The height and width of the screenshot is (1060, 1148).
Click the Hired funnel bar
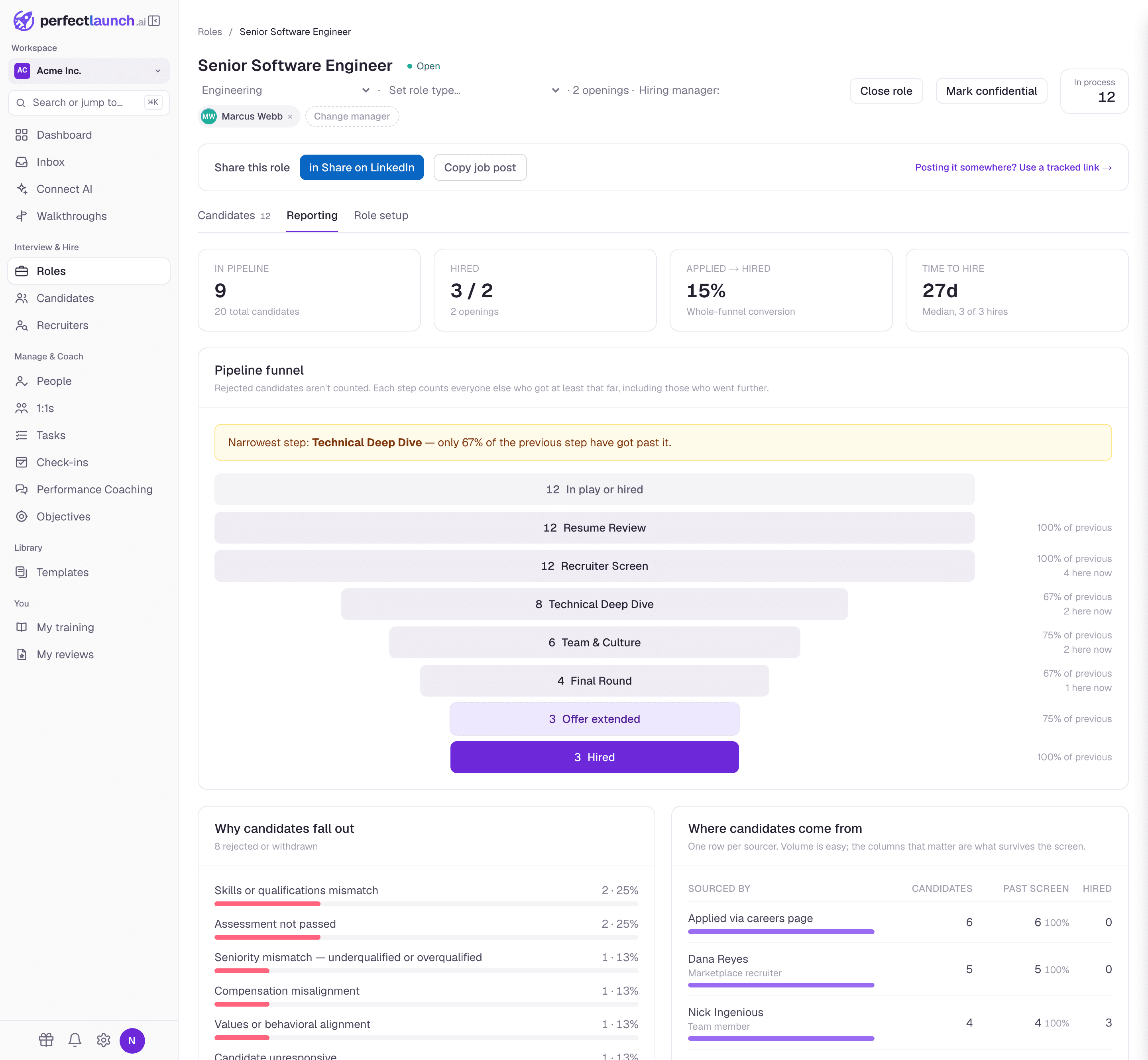594,757
